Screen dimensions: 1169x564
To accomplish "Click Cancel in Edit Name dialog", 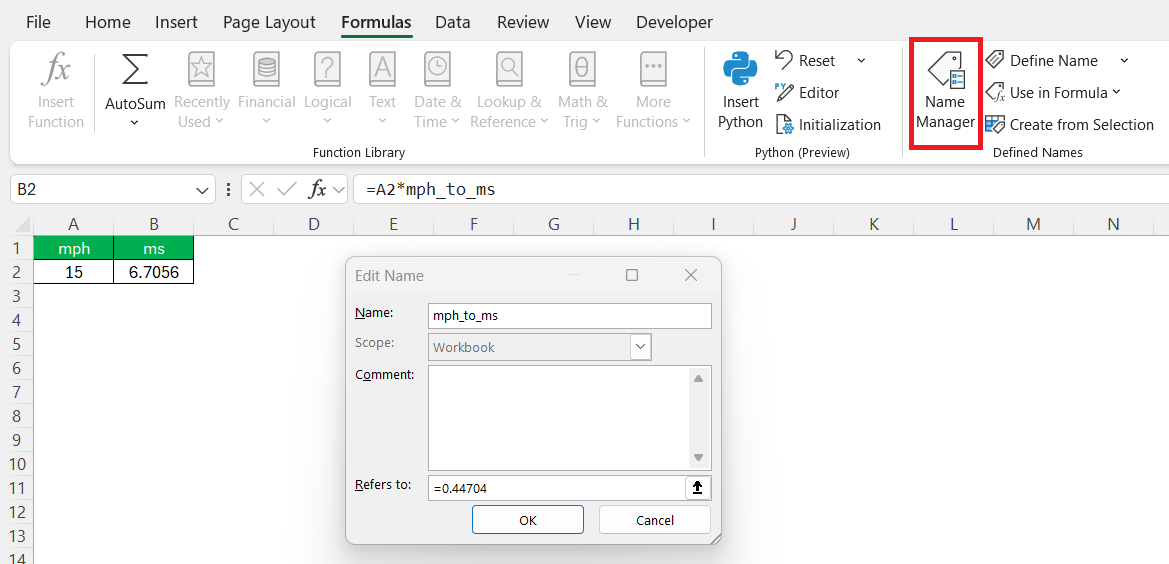I will point(655,520).
